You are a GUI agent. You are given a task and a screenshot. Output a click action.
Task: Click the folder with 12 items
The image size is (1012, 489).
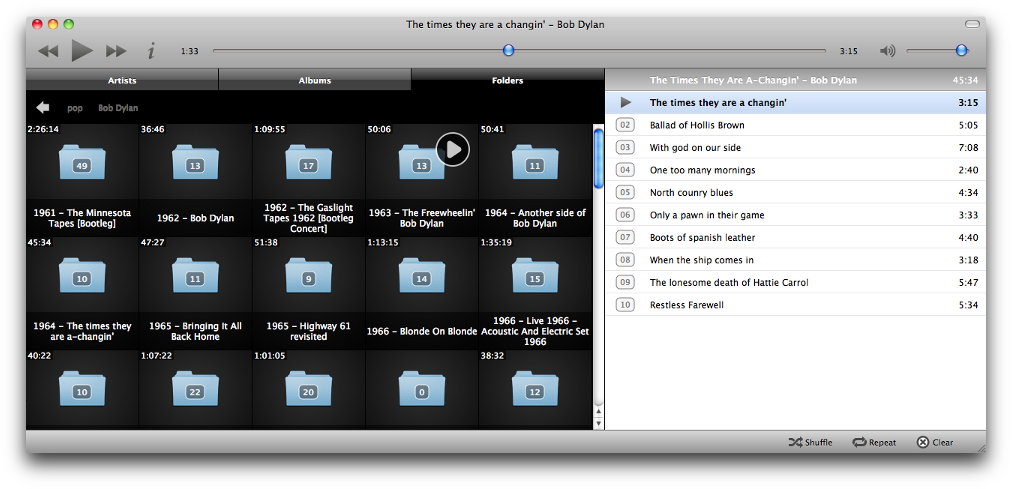(x=535, y=389)
